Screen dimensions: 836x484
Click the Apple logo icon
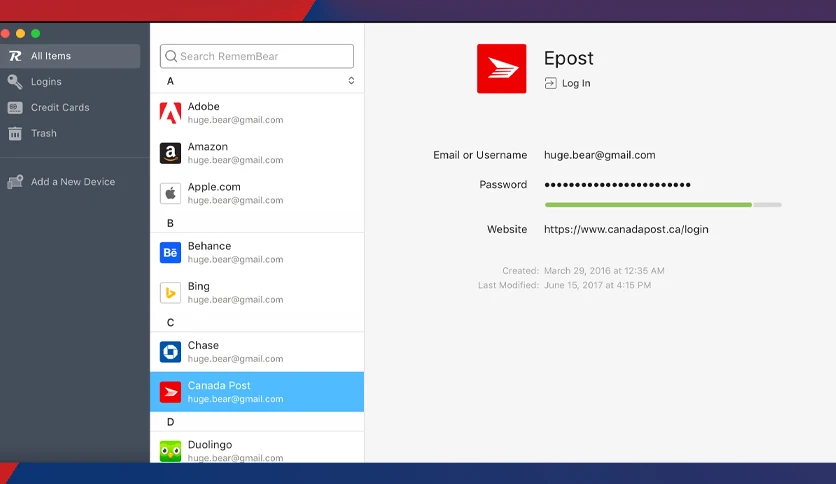pyautogui.click(x=171, y=193)
